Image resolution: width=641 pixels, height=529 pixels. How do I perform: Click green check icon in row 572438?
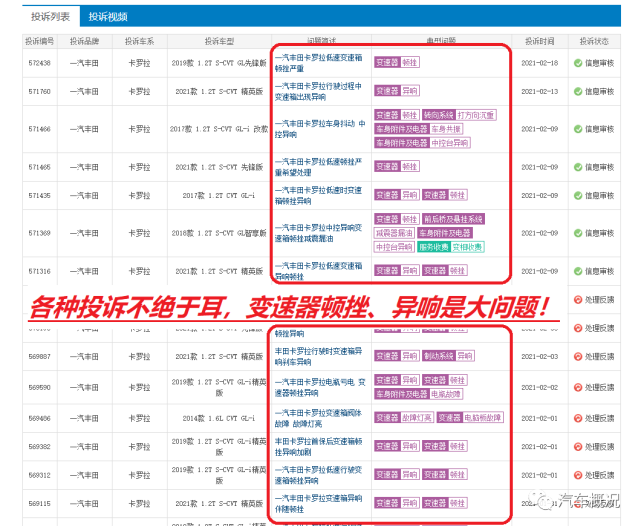click(578, 63)
